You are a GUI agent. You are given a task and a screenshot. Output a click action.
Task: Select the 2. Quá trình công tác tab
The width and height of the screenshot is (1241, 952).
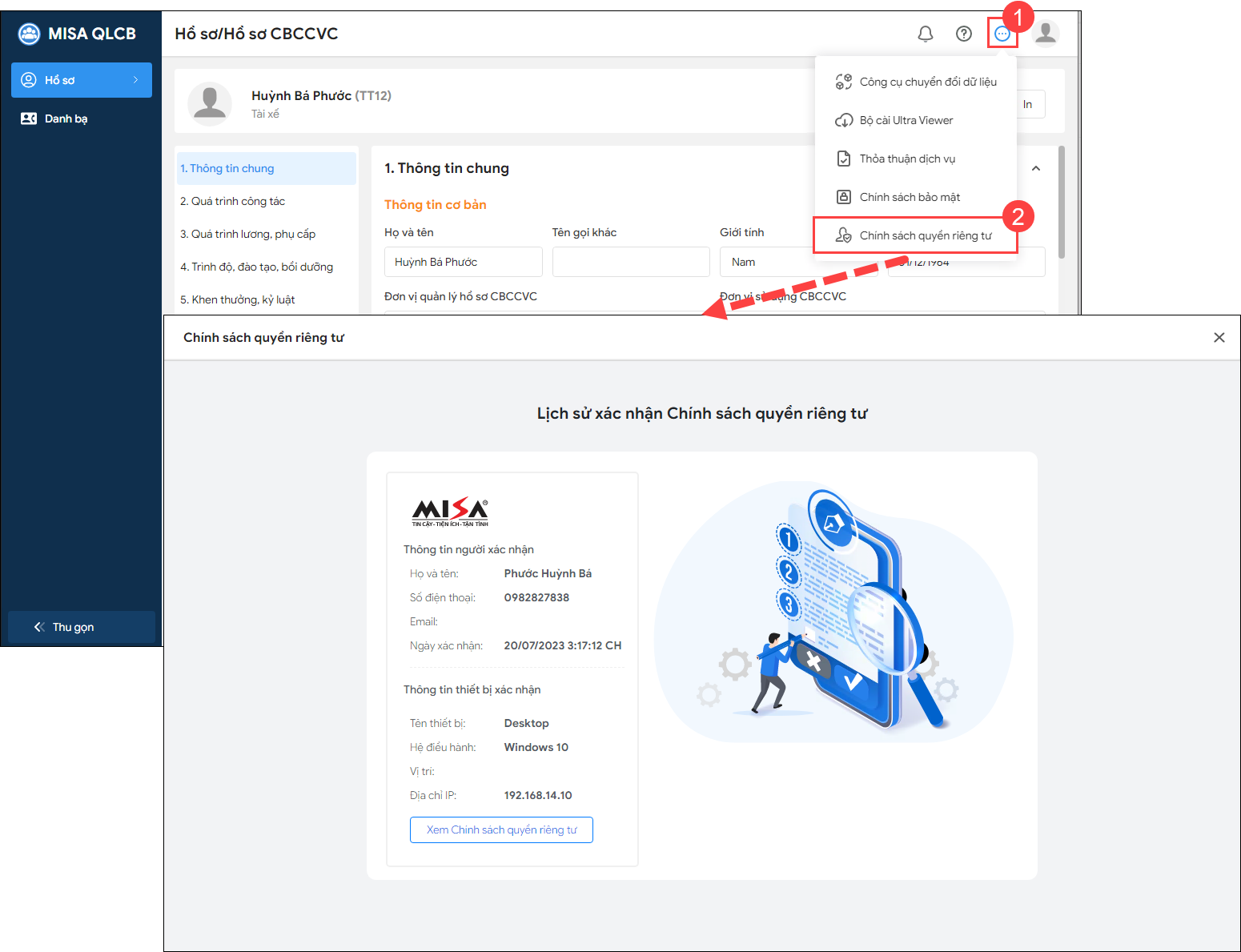[232, 201]
